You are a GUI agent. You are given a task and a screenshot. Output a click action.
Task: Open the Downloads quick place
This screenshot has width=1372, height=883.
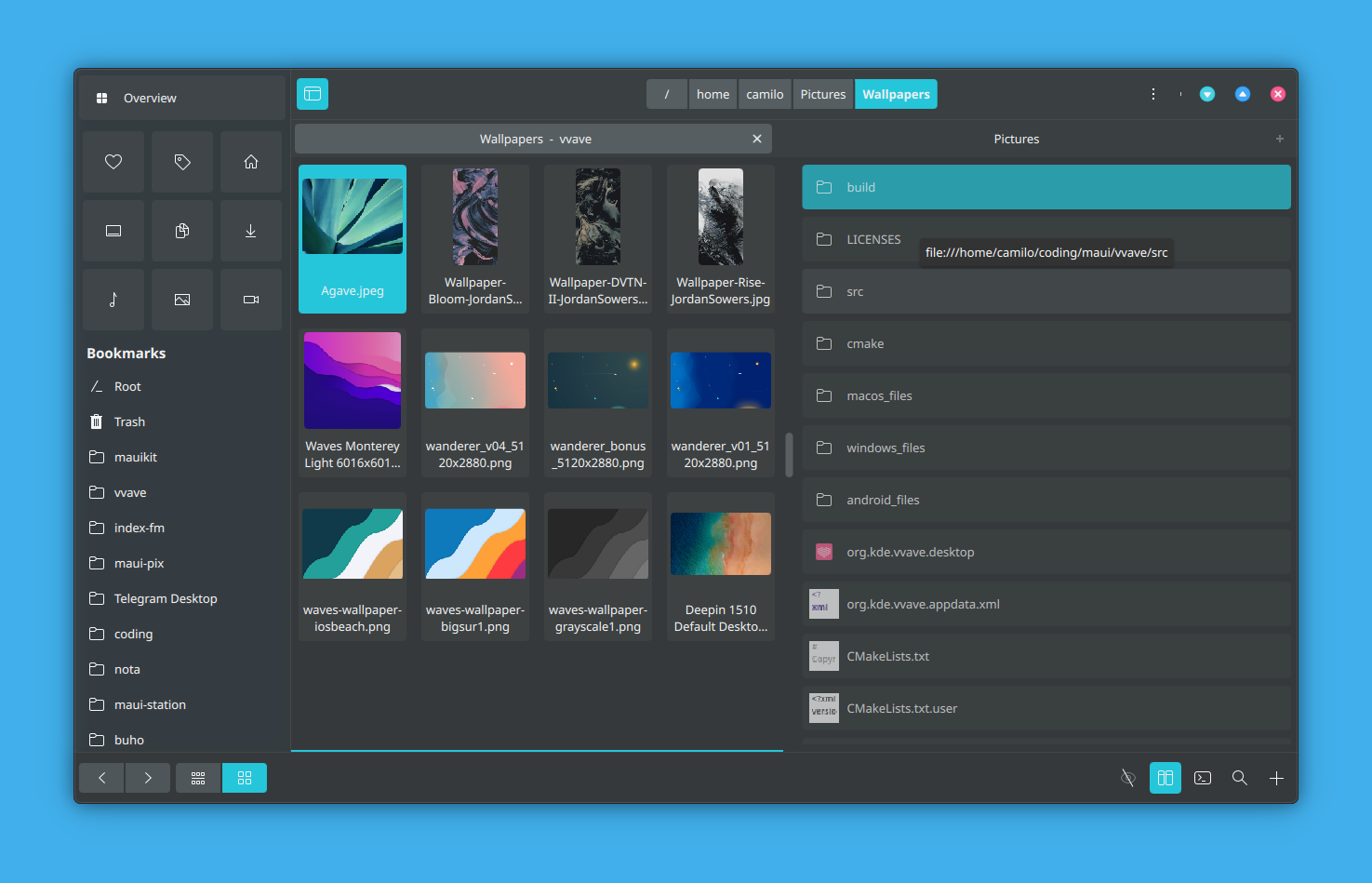251,231
